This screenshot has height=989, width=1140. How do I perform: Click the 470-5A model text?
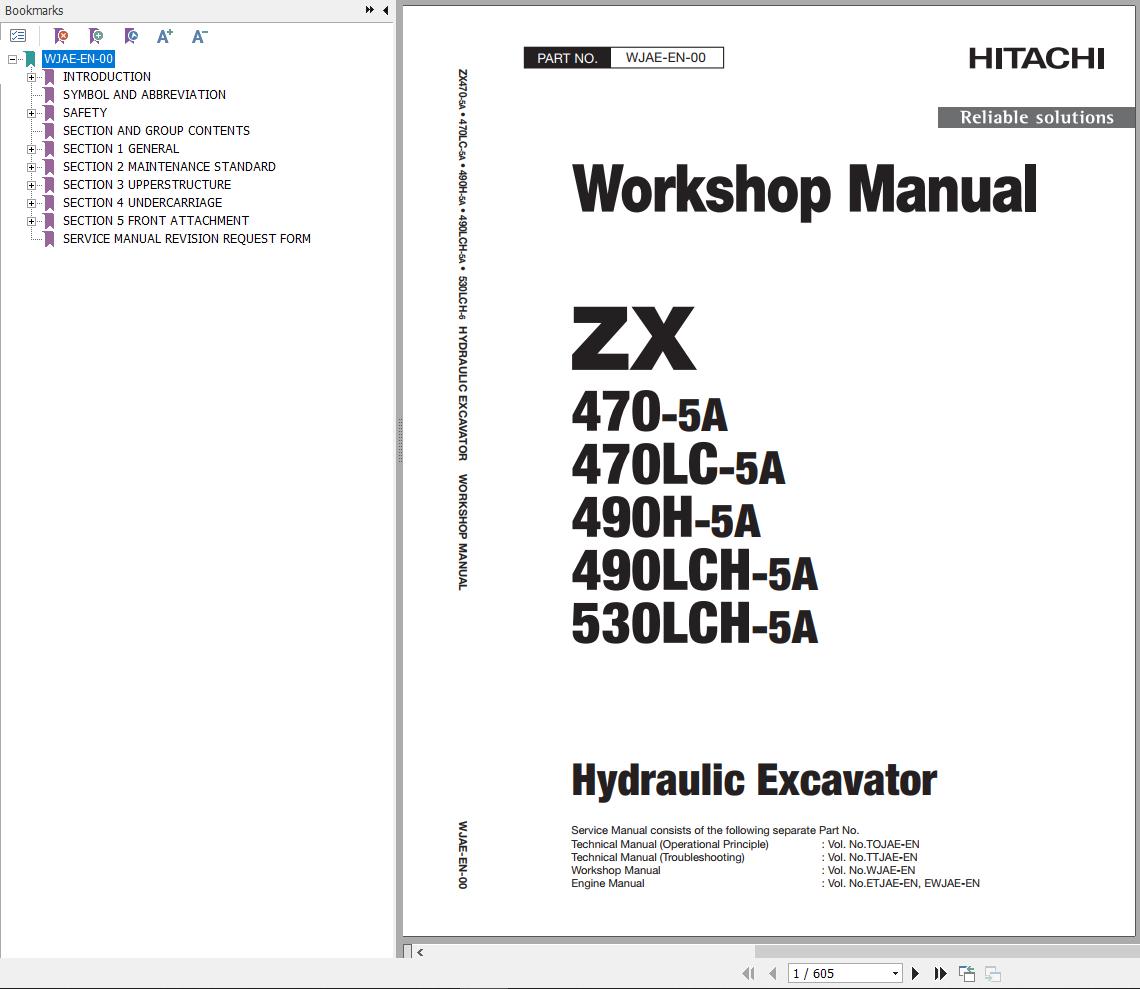[649, 412]
